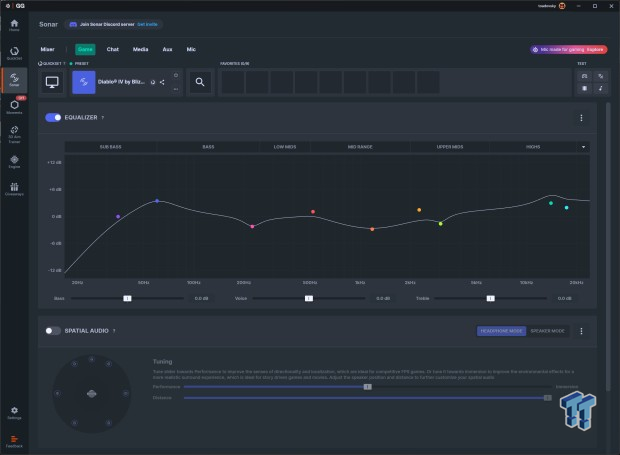
Task: Click the Discord logo icon
Action: pyautogui.click(x=73, y=25)
